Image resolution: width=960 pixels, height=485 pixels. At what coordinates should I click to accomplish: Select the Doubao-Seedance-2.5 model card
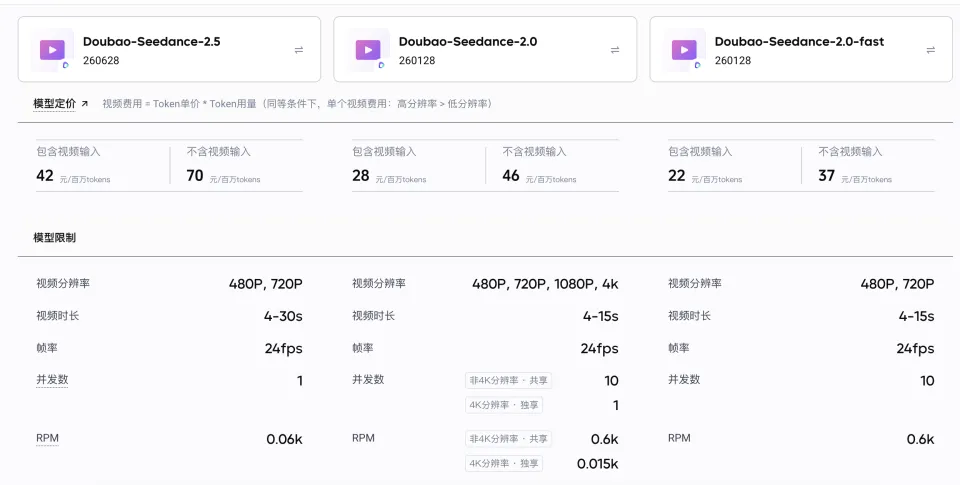coord(169,49)
